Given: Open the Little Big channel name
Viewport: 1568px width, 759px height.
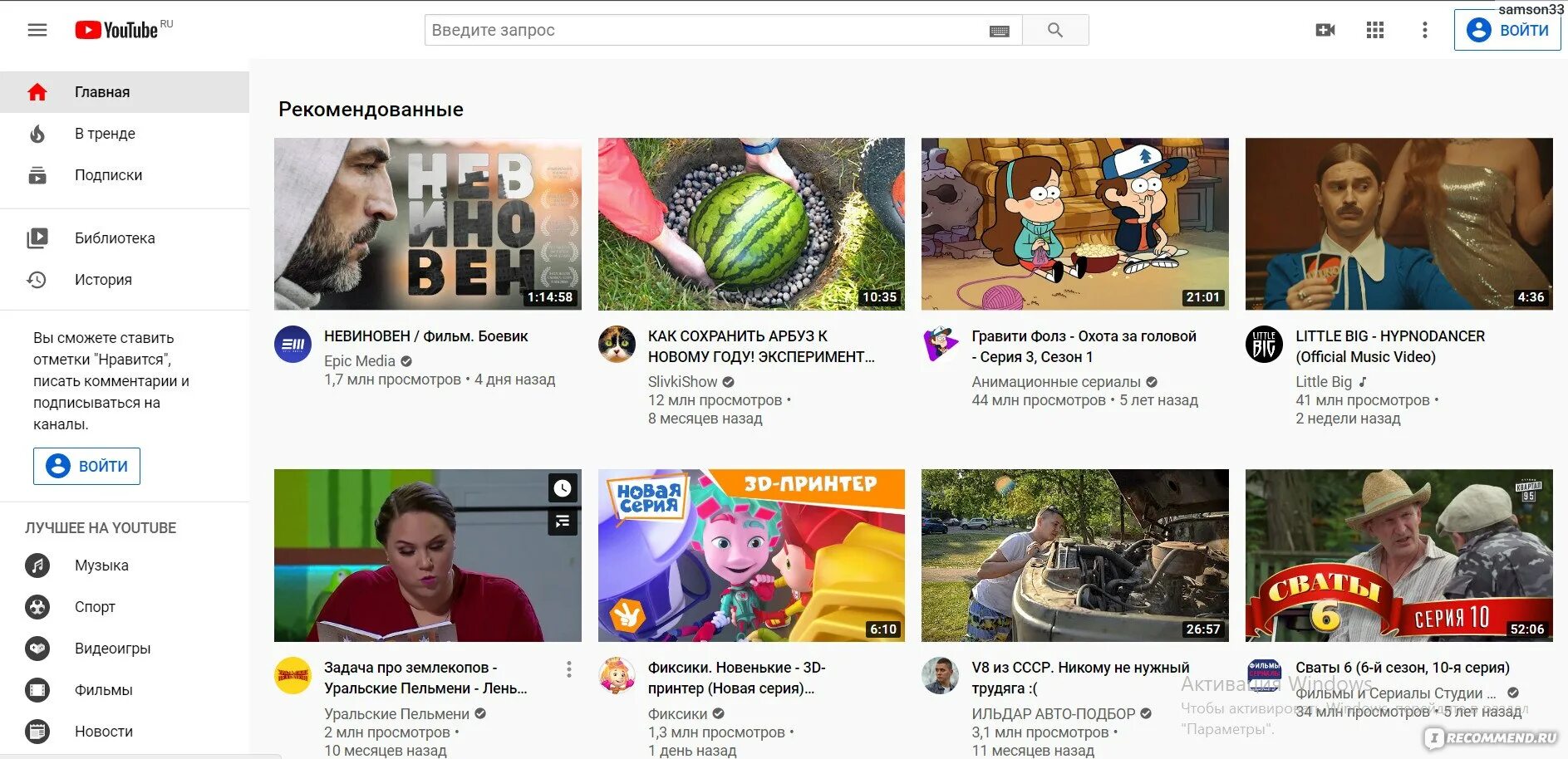Looking at the screenshot, I should coord(1324,382).
